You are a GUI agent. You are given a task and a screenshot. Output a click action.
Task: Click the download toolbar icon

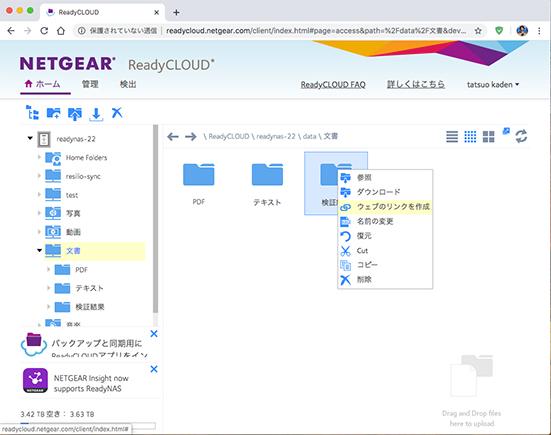96,114
